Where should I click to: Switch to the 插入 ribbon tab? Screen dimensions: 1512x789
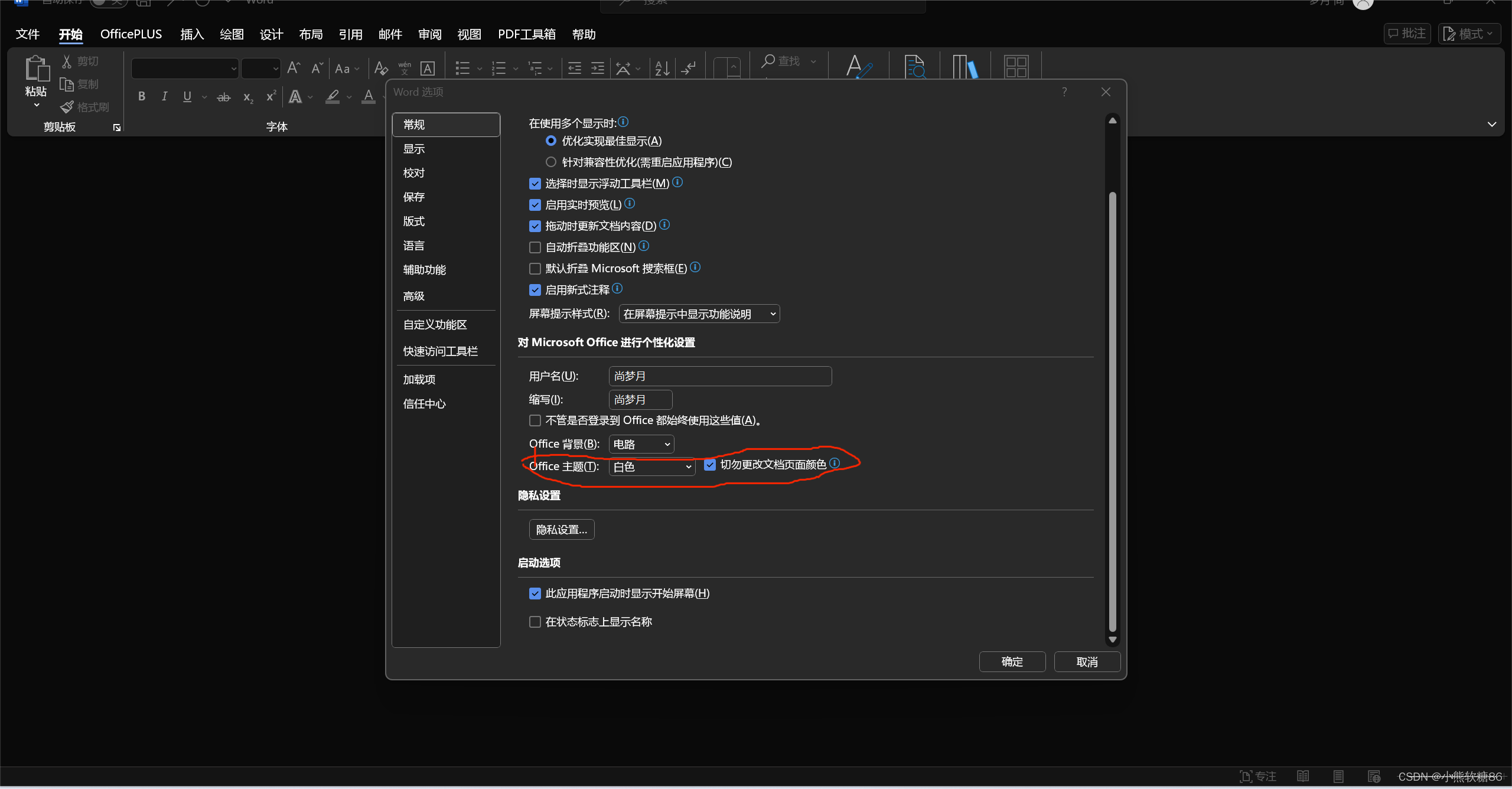point(191,34)
